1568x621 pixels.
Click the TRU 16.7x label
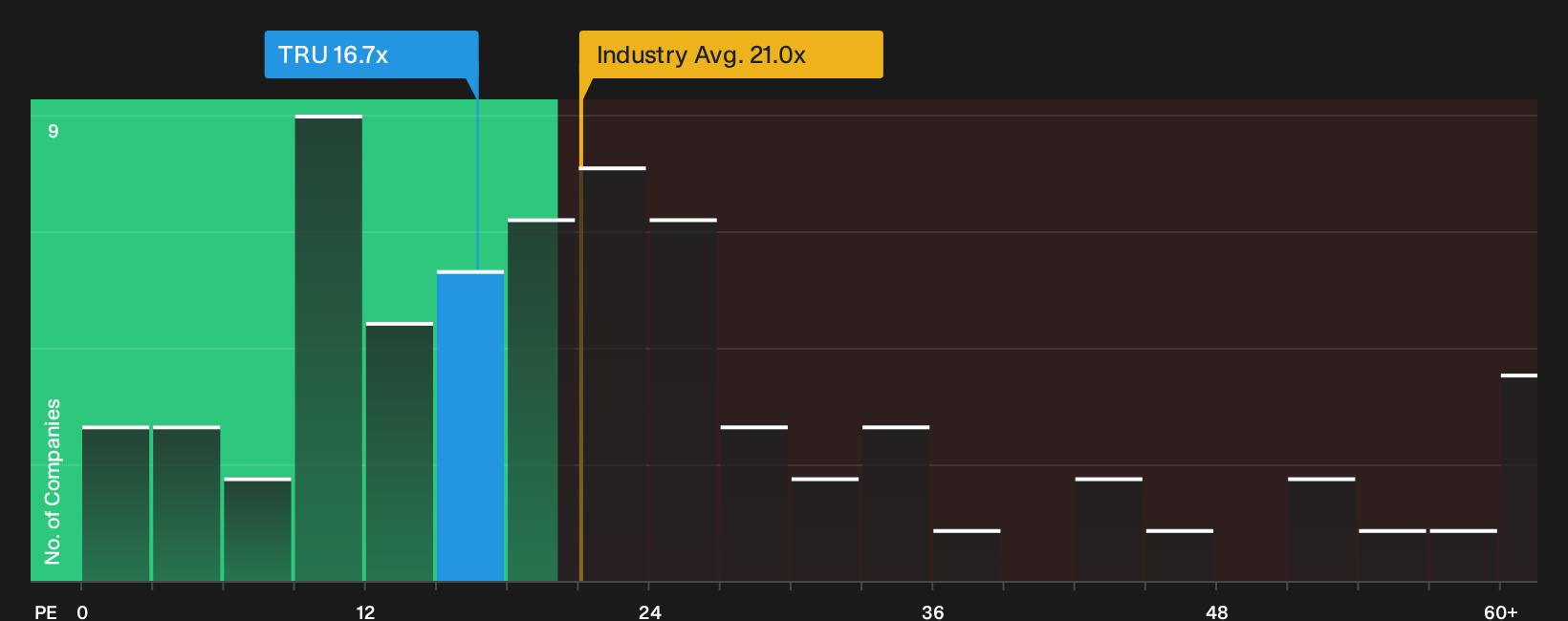tap(371, 54)
